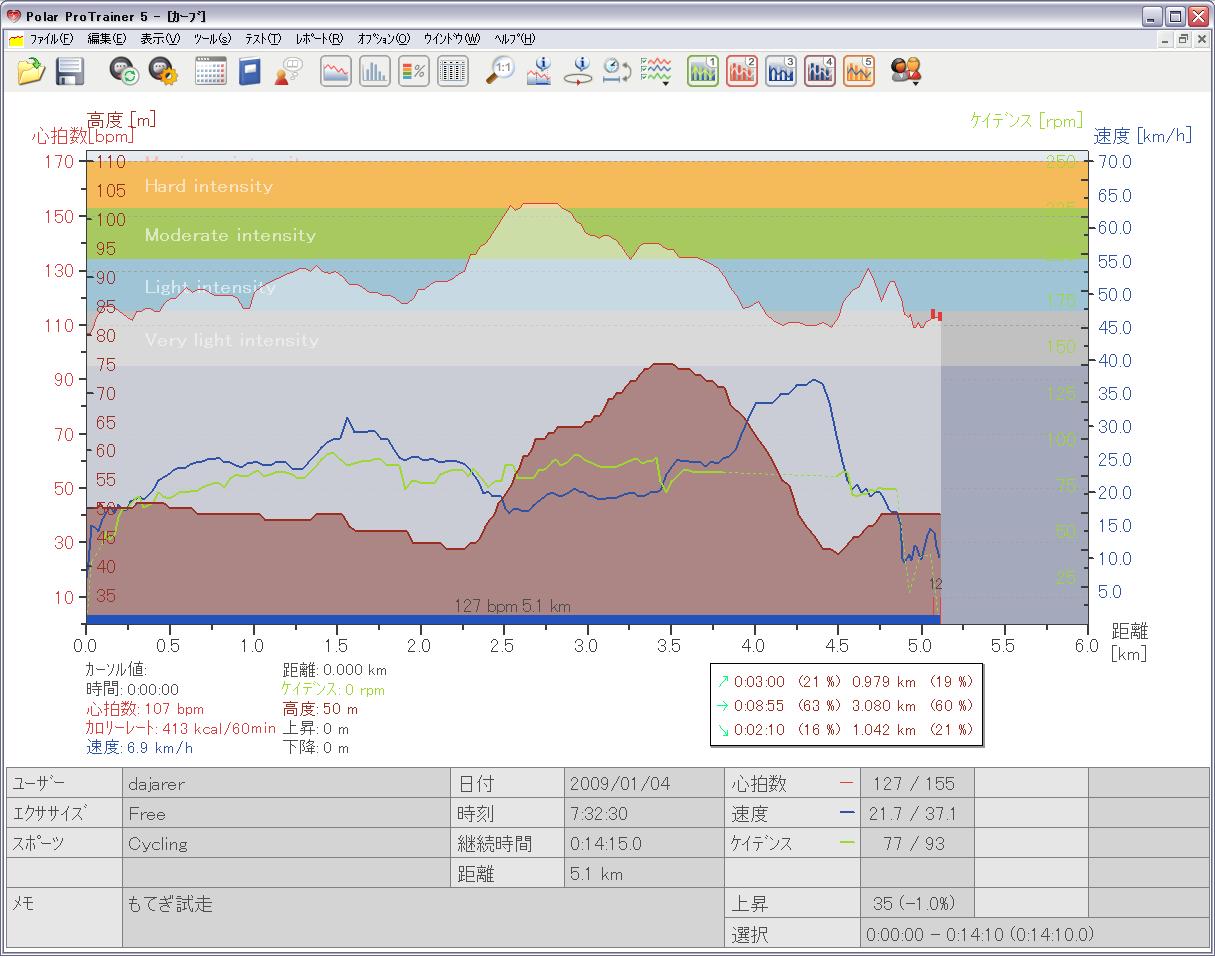This screenshot has height=958, width=1215.
Task: Open an exercise file with the folder icon
Action: point(31,71)
